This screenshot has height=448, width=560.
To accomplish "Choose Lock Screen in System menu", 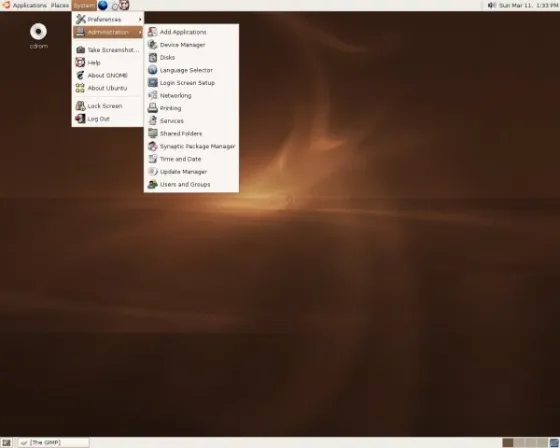I will tap(108, 106).
